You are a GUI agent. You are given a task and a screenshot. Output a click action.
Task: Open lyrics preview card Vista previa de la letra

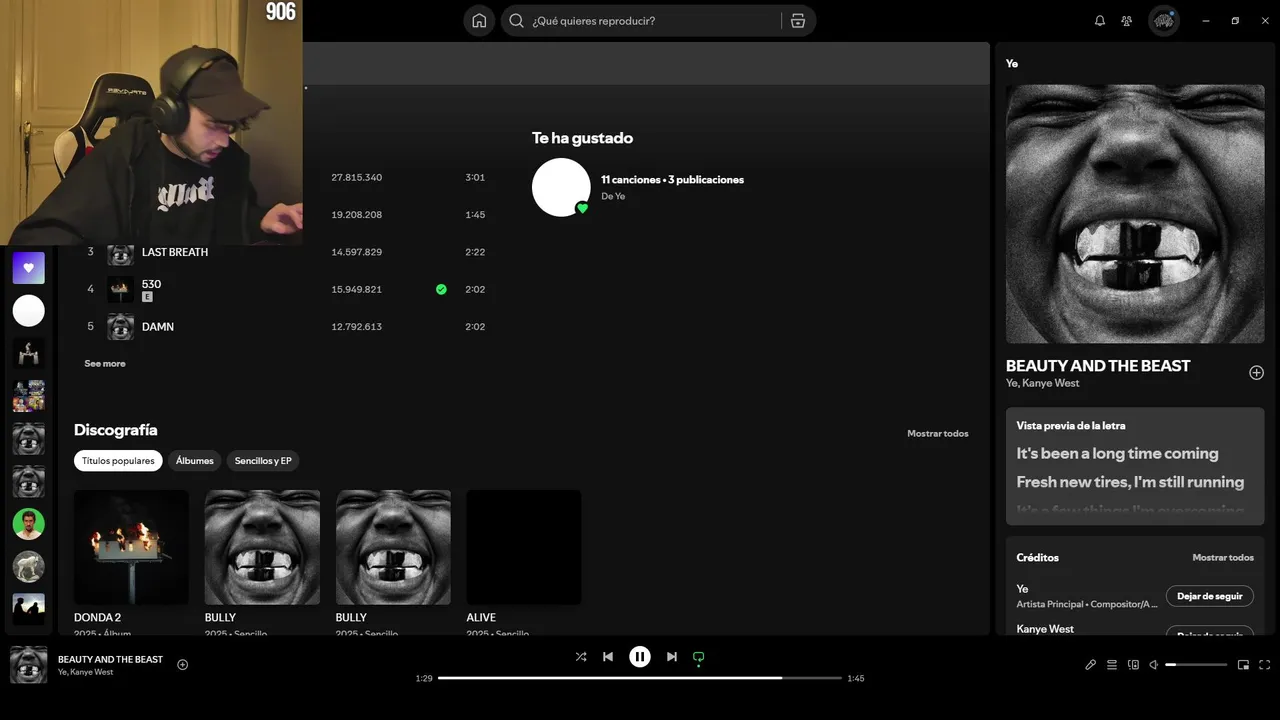[x=1135, y=465]
